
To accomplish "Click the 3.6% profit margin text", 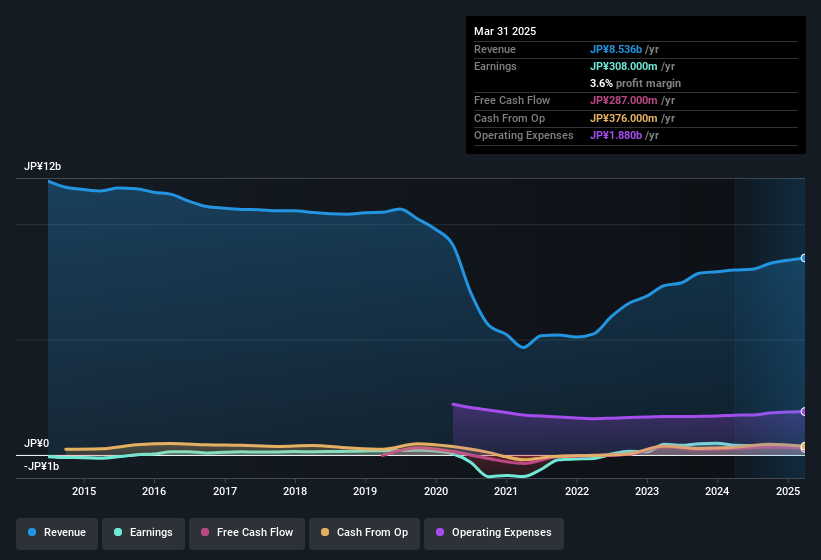I will (635, 83).
